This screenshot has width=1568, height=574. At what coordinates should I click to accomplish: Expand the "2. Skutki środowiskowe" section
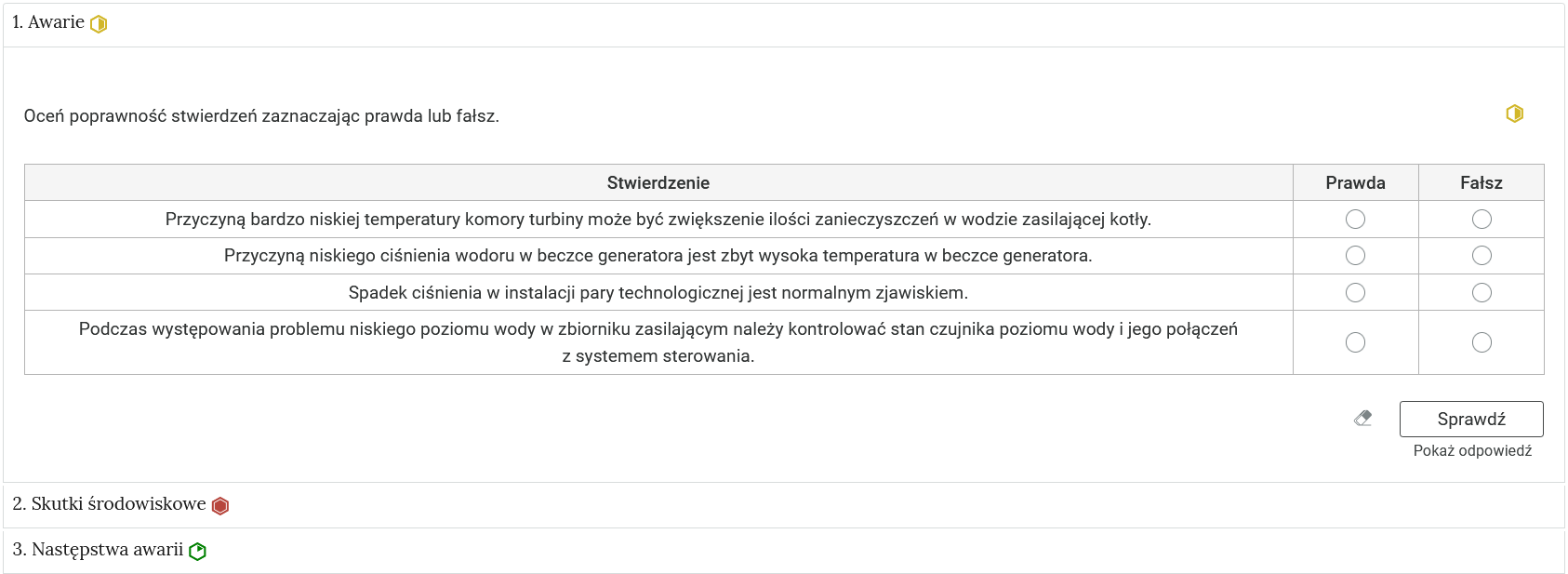(x=109, y=504)
